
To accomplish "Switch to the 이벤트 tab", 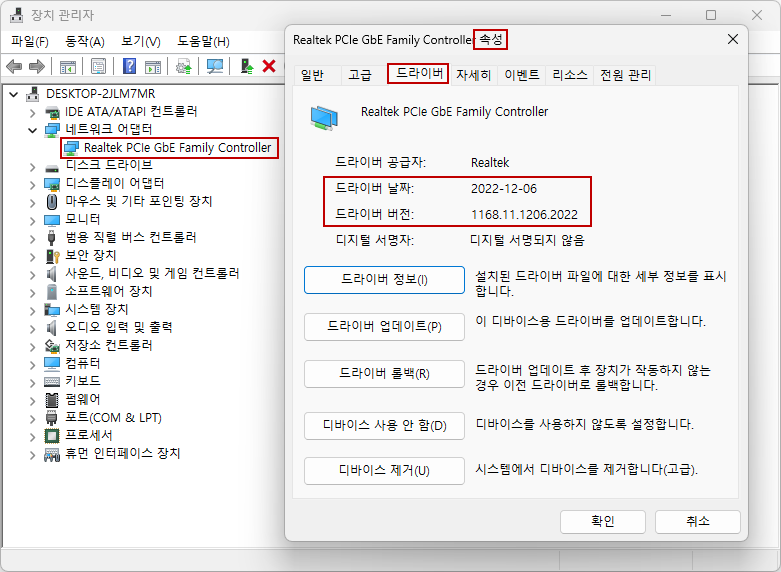I will coord(521,75).
